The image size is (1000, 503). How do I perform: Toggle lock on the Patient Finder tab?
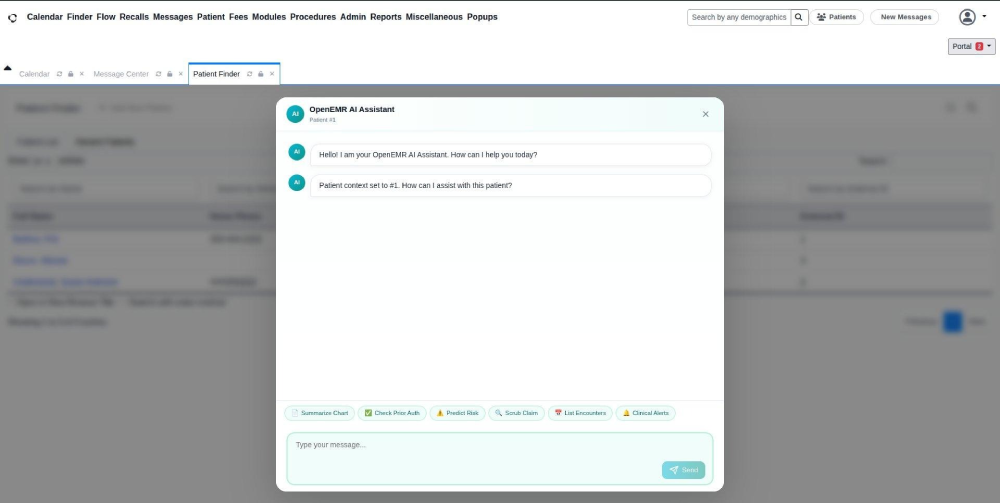tap(261, 74)
